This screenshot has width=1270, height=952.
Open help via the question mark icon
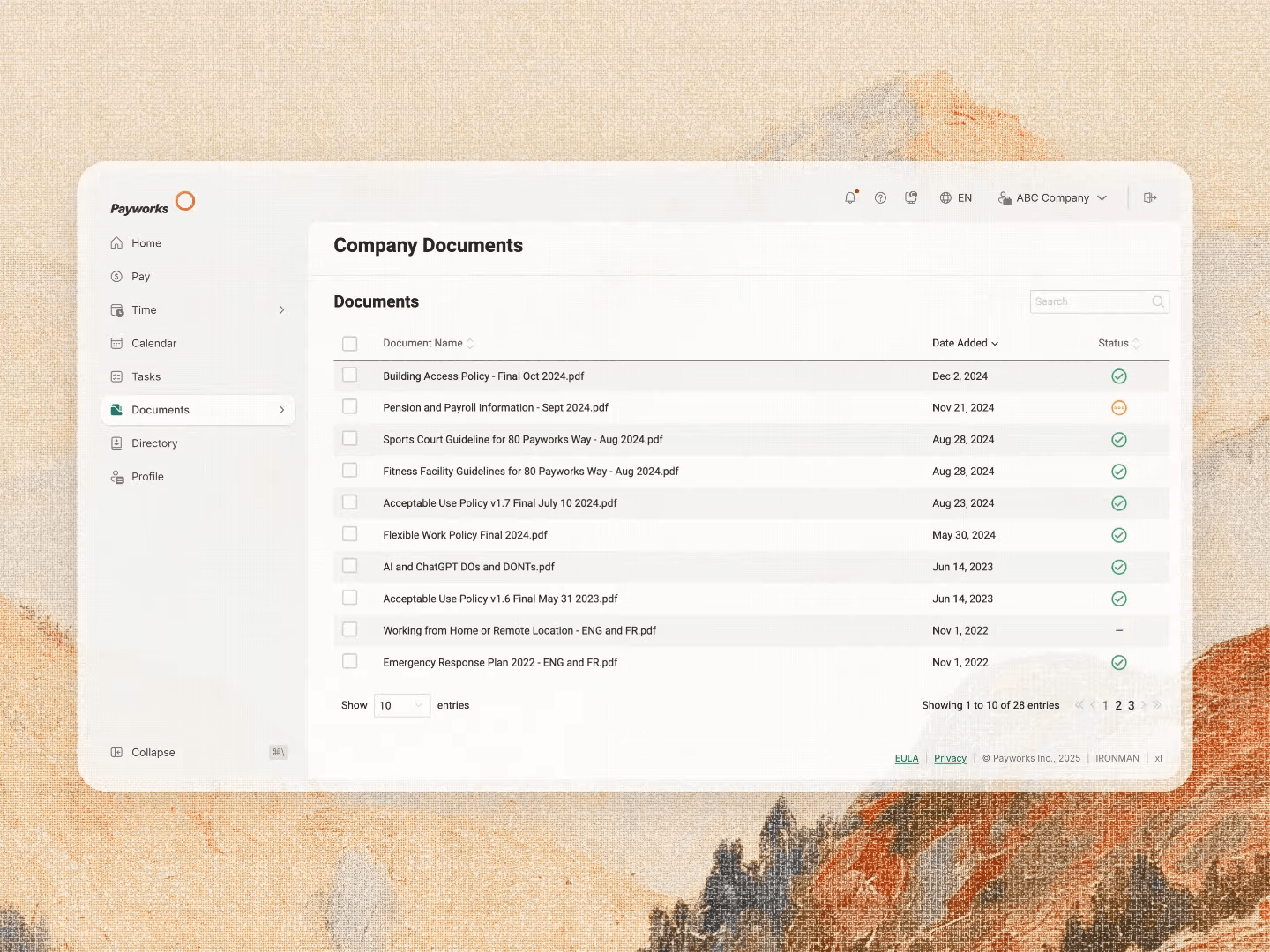[880, 197]
